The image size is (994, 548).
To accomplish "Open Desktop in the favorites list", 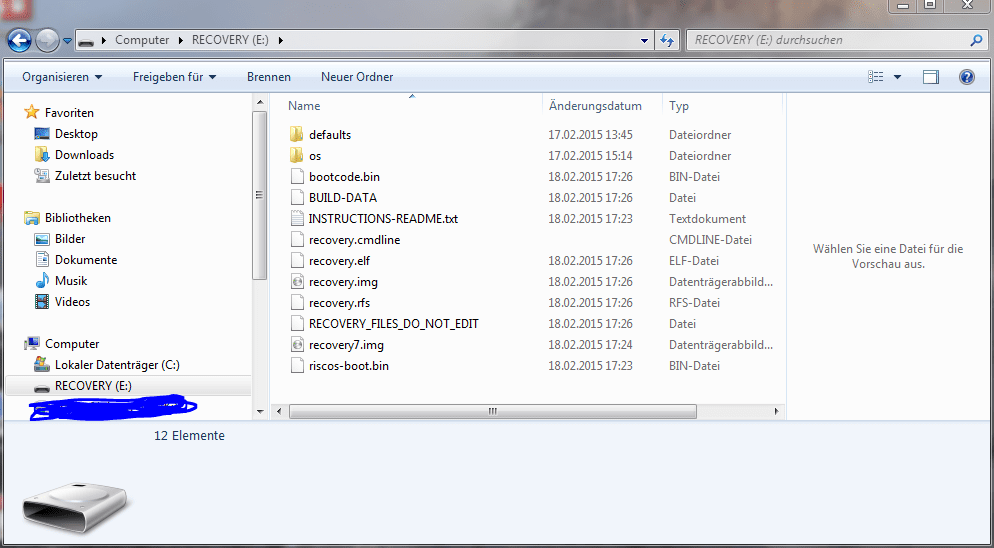I will tap(76, 134).
